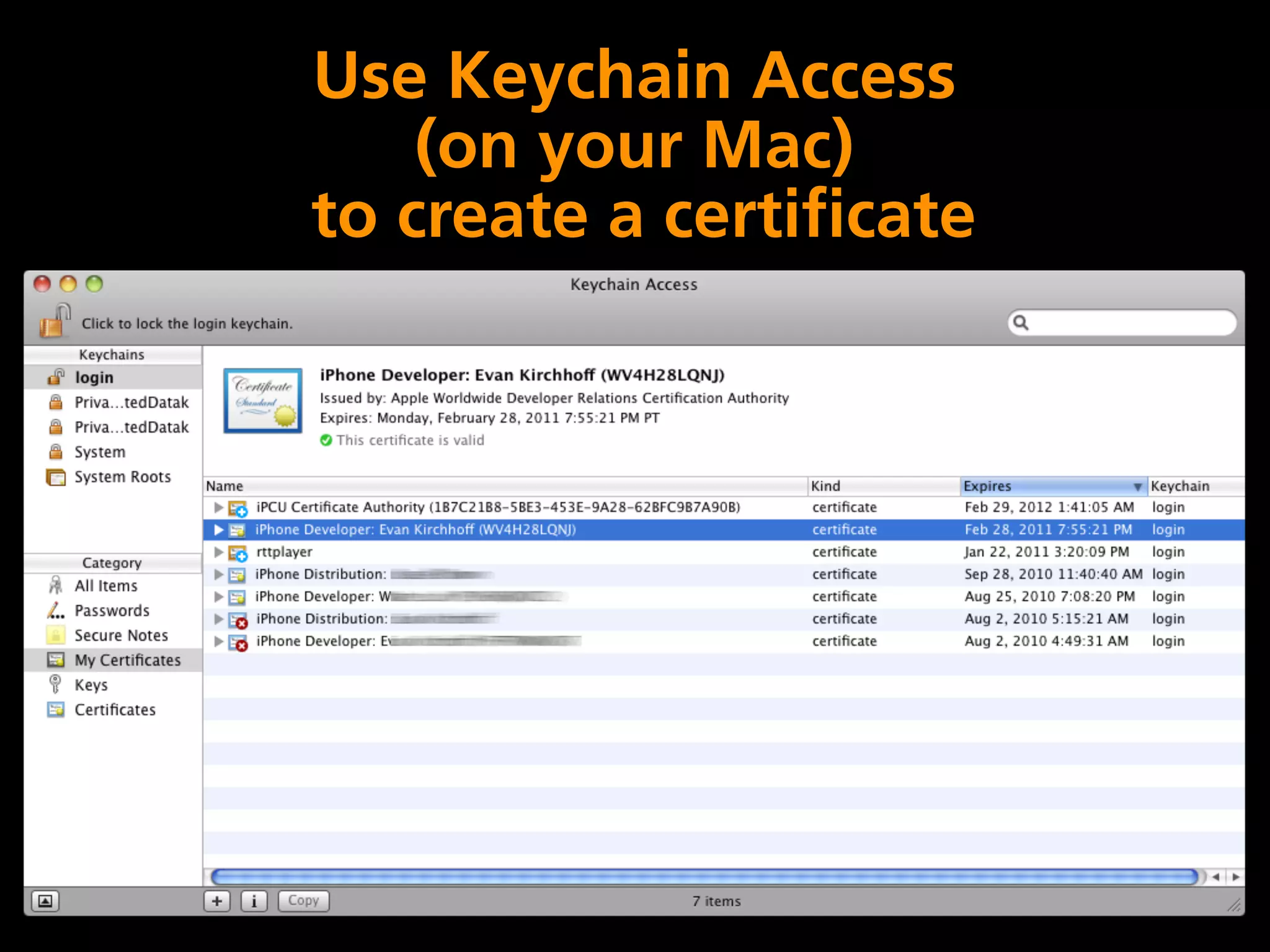Select the System Roots keychain
Image resolution: width=1270 pixels, height=952 pixels.
(113, 477)
